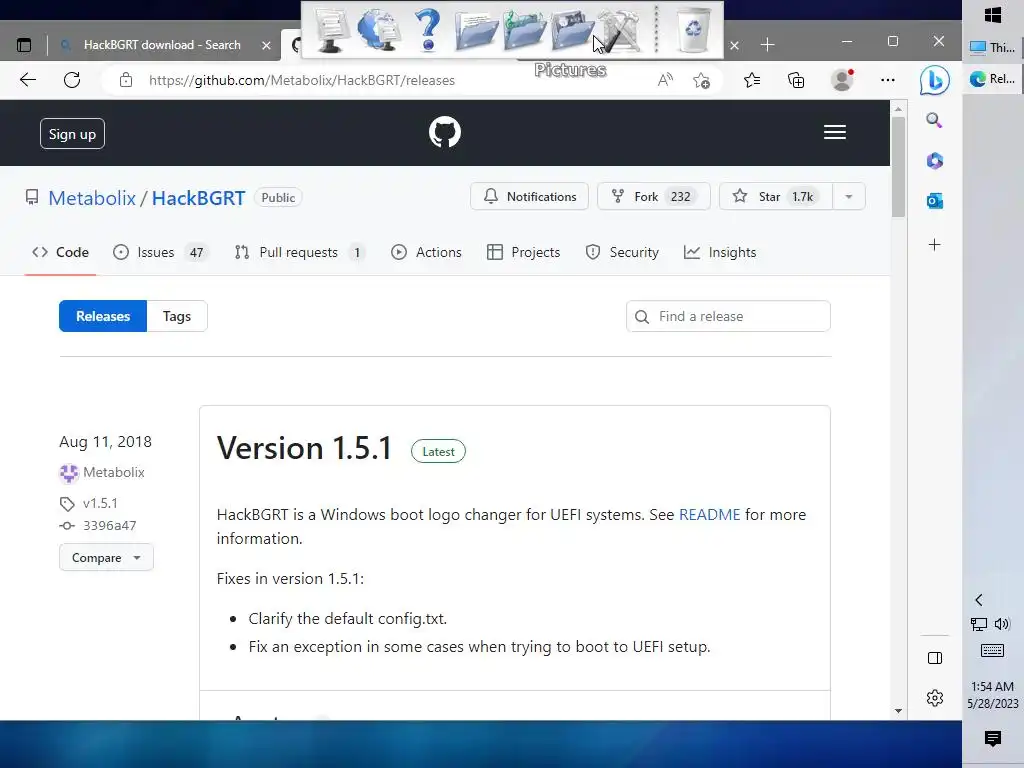
Task: Open the Windows Start button
Action: coord(993,14)
